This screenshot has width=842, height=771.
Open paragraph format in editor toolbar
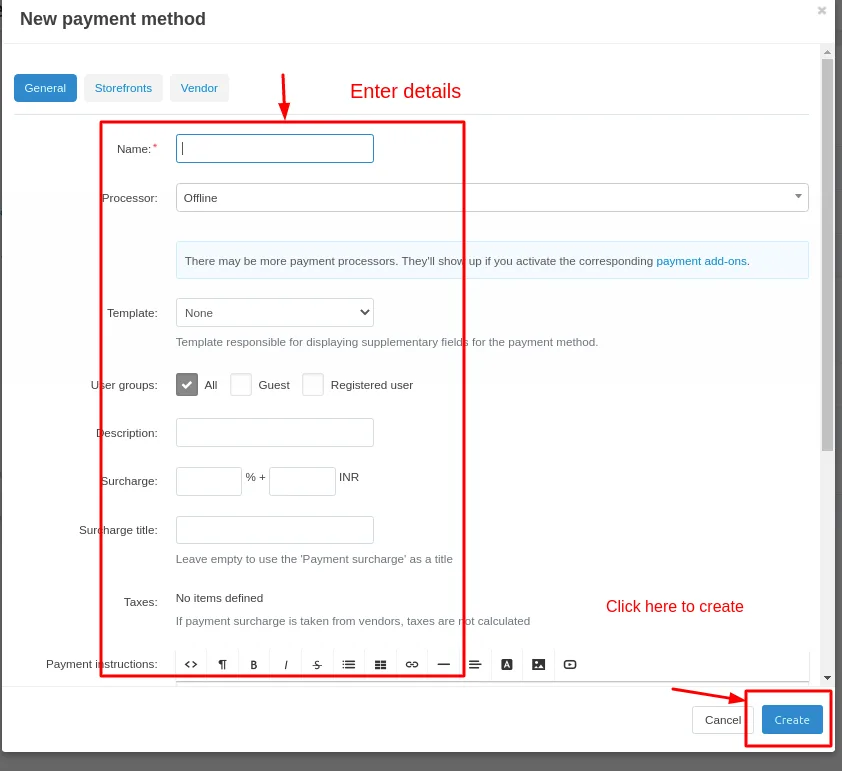222,664
